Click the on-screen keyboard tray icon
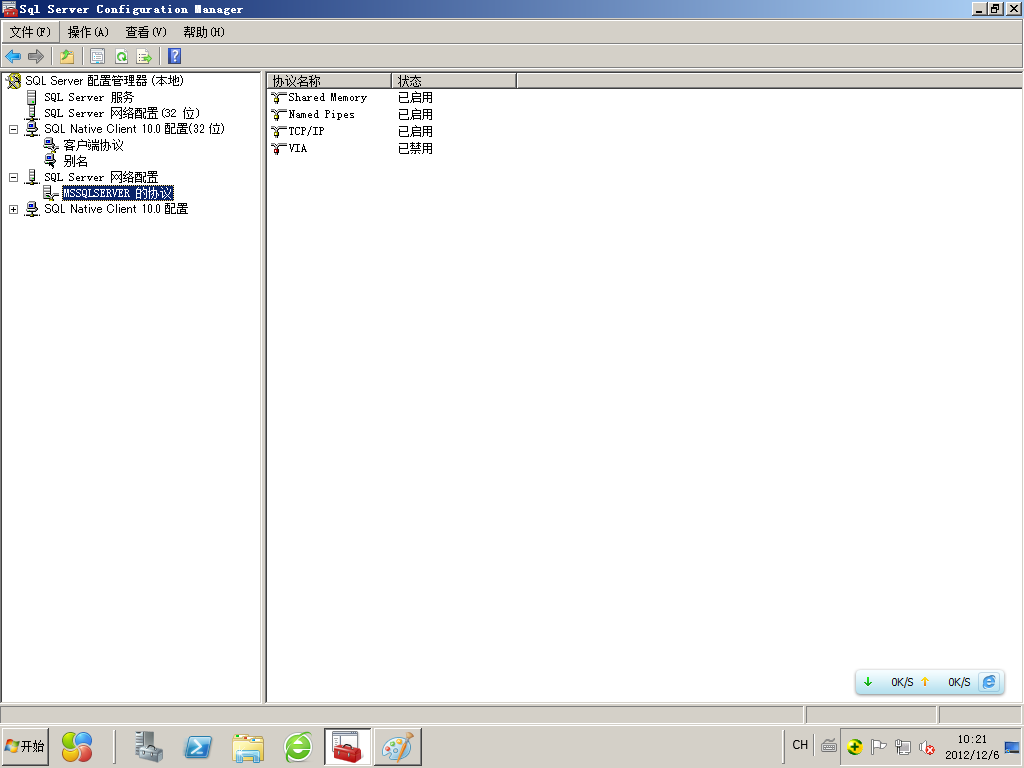Viewport: 1024px width, 768px height. [829, 746]
